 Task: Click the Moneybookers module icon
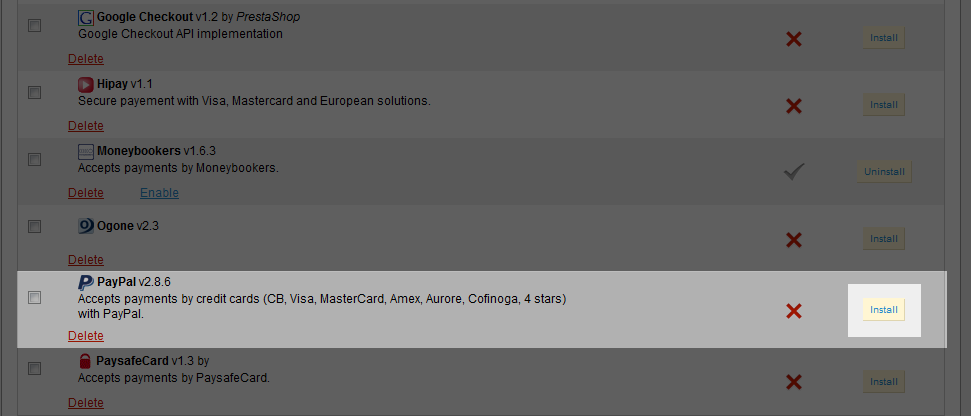point(86,151)
